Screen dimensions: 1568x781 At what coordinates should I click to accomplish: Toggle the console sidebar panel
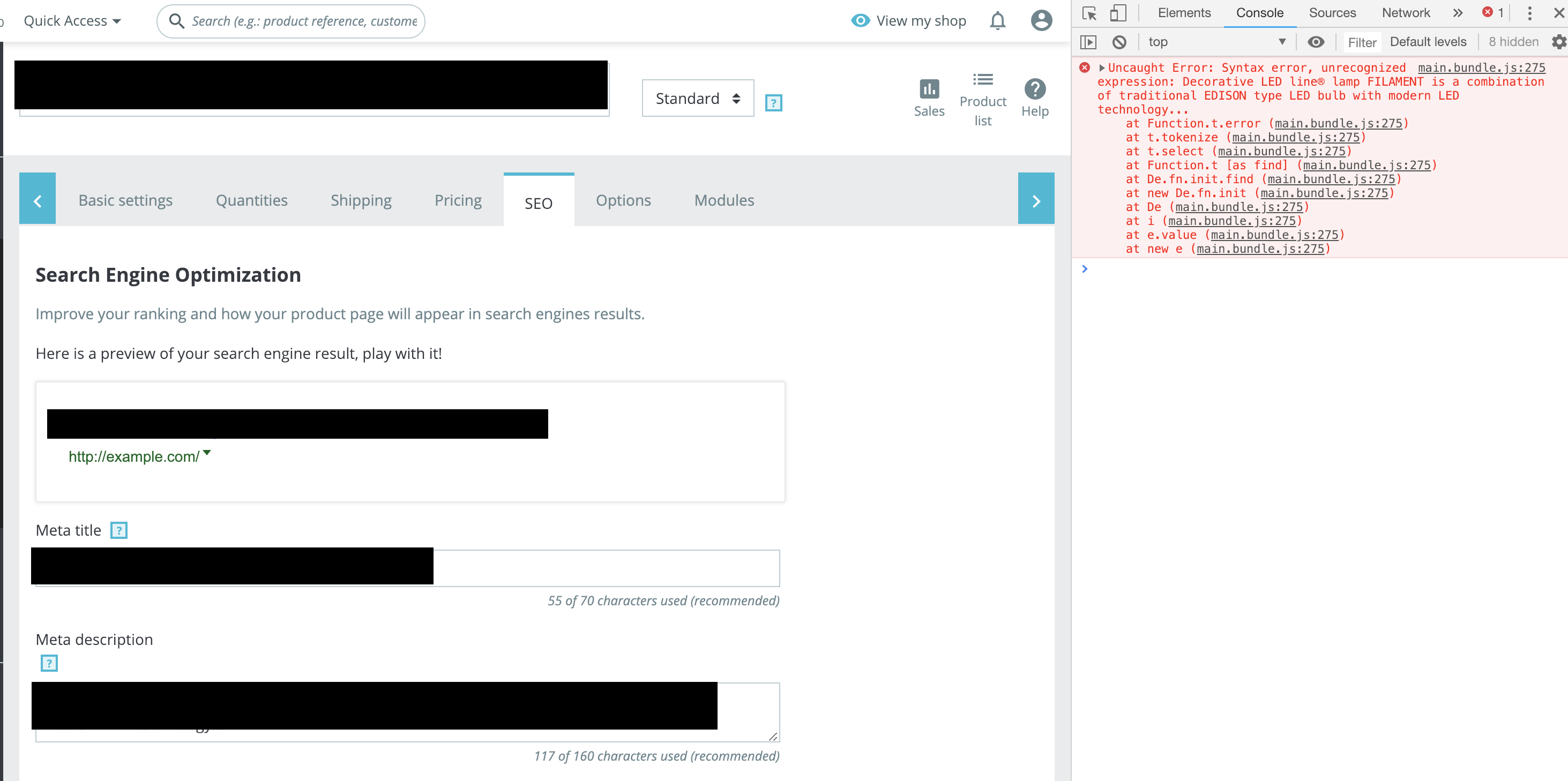[1088, 42]
